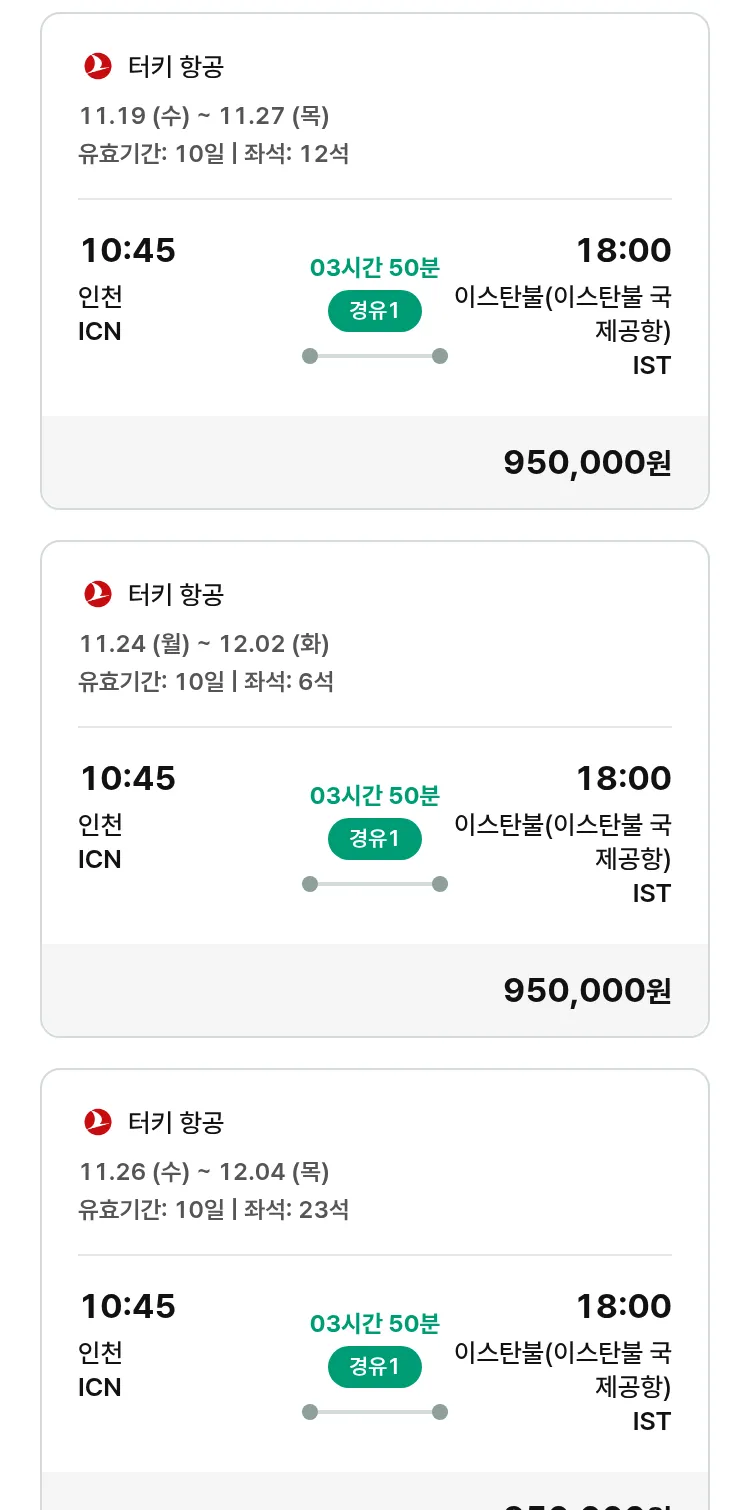Viewport: 750px width, 1510px height.
Task: Click route line in the second flight card
Action: pos(375,884)
